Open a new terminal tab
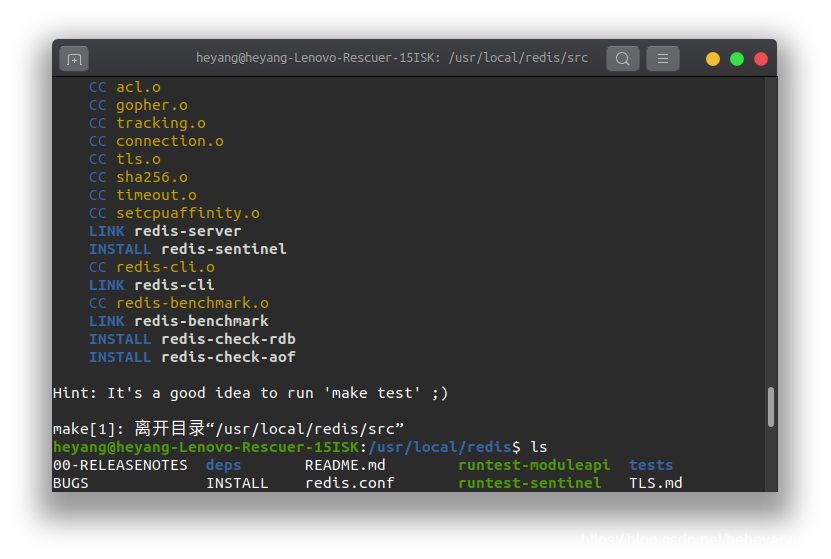Image resolution: width=831 pixels, height=559 pixels. point(74,59)
